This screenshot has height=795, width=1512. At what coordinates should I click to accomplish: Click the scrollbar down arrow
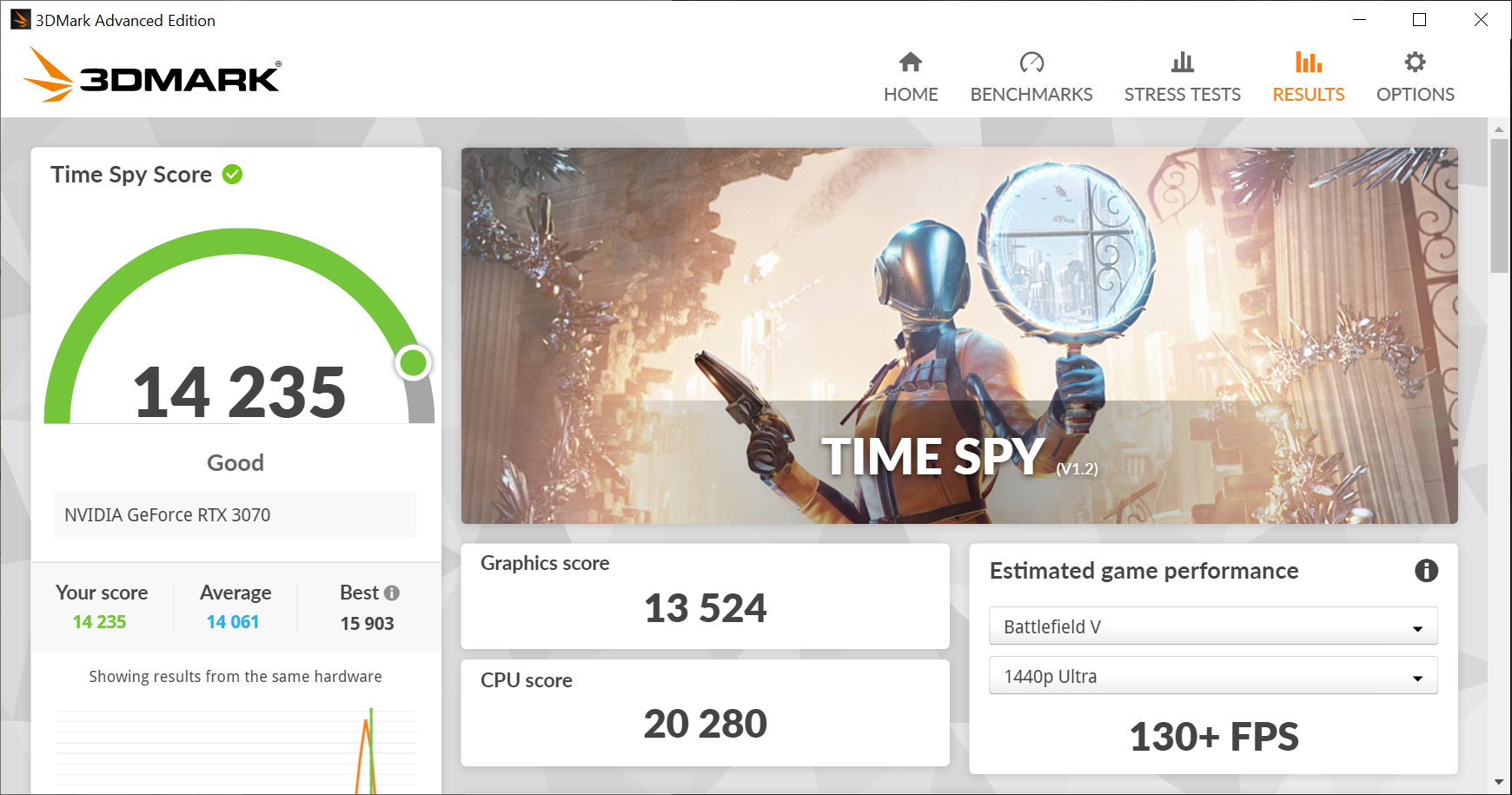point(1499,783)
